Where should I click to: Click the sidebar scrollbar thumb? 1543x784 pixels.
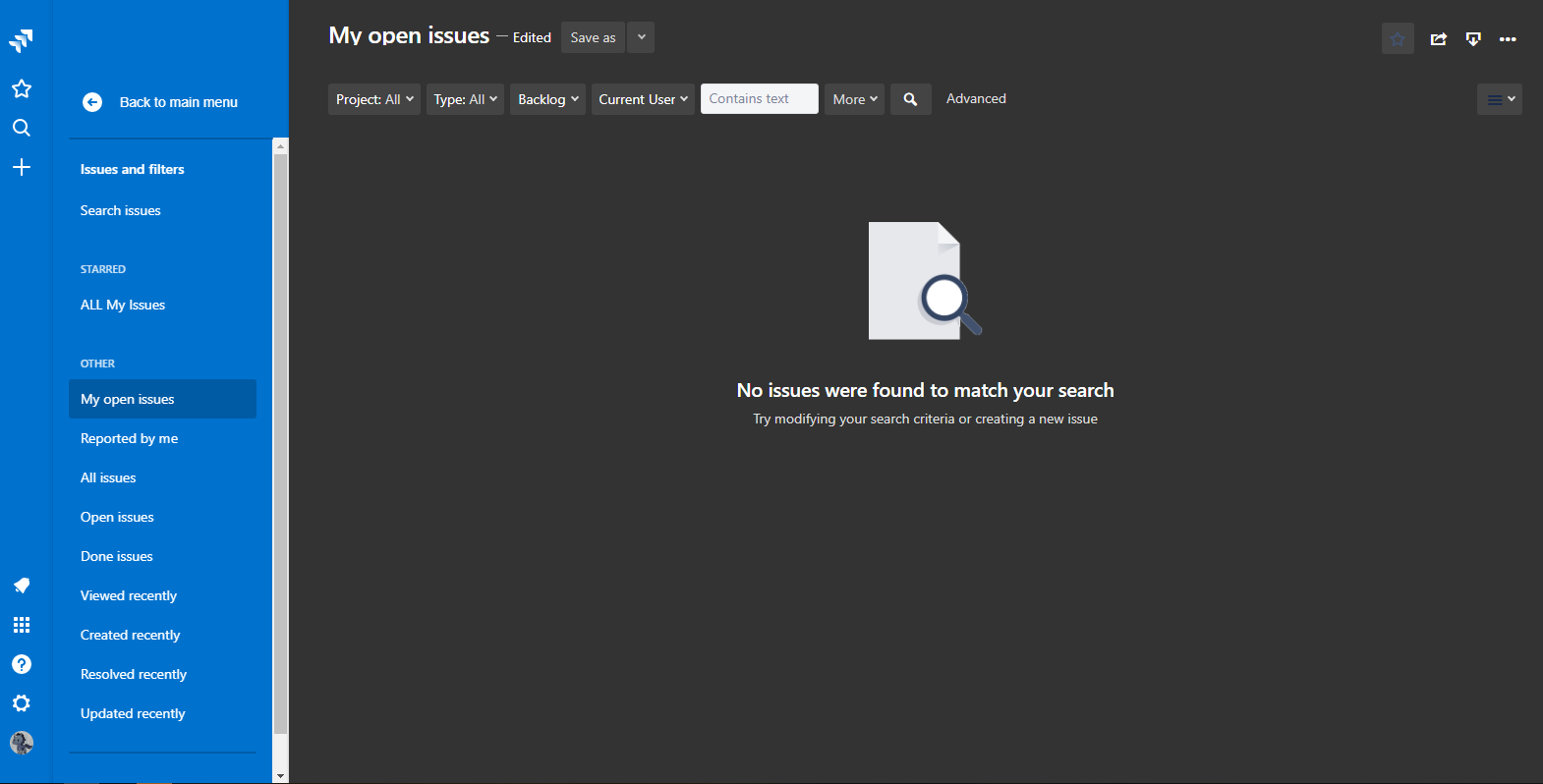pyautogui.click(x=280, y=444)
